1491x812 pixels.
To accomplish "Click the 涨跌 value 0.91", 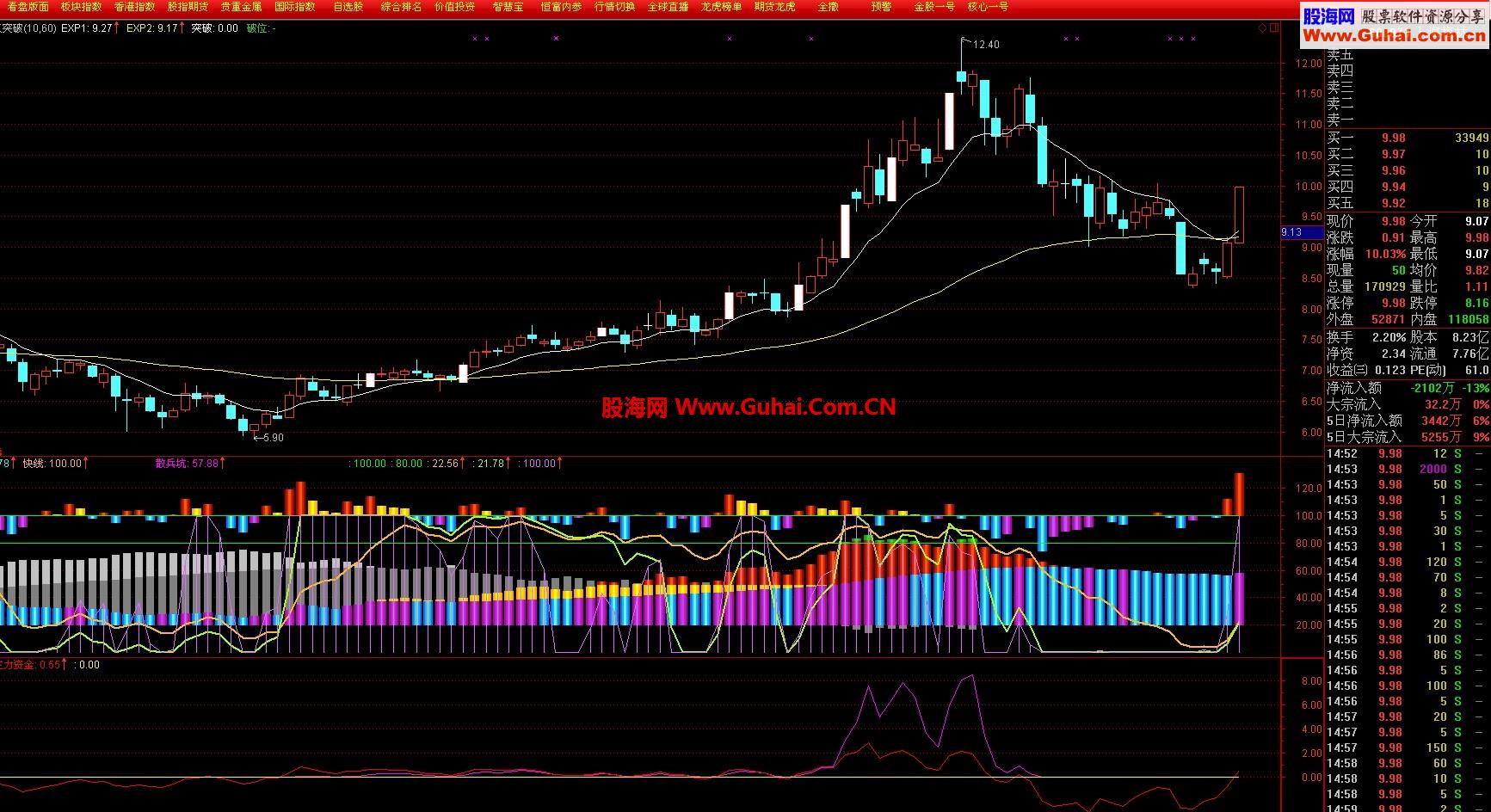I will pos(1394,237).
